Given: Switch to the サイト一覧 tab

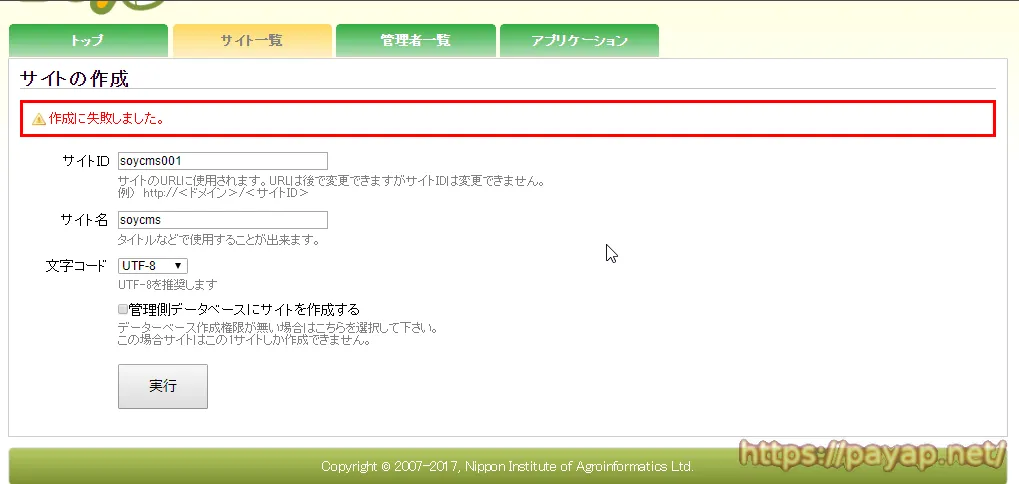Looking at the screenshot, I should pyautogui.click(x=252, y=41).
